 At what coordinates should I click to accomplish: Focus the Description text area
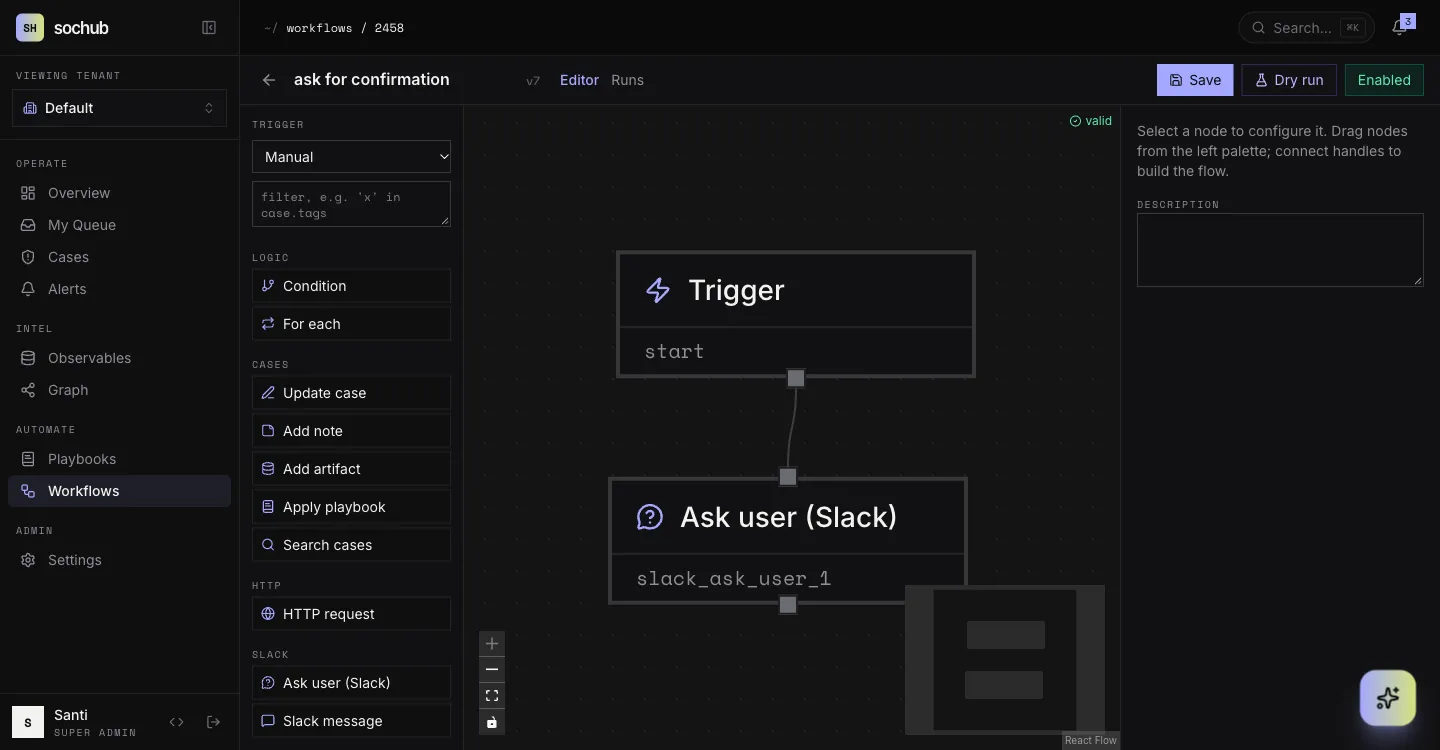click(1280, 250)
